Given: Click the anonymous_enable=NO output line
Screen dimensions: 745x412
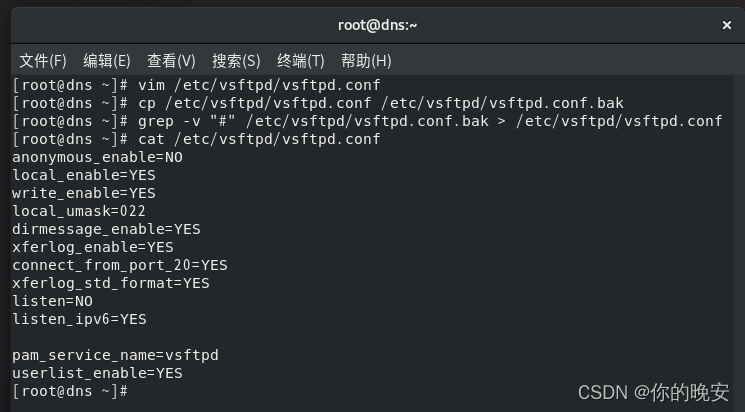Looking at the screenshot, I should coord(97,157).
